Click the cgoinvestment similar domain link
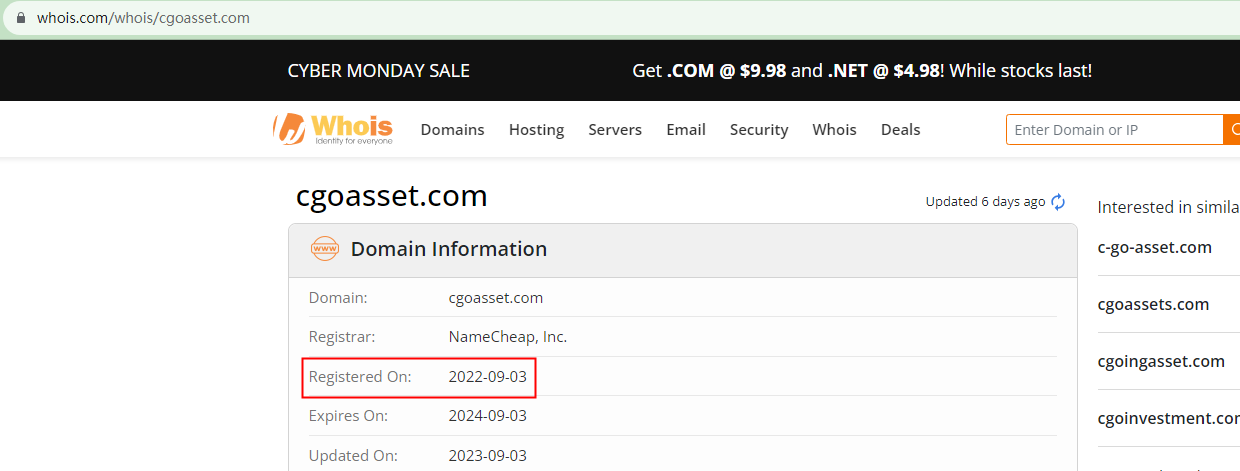This screenshot has width=1240, height=471. point(1168,418)
